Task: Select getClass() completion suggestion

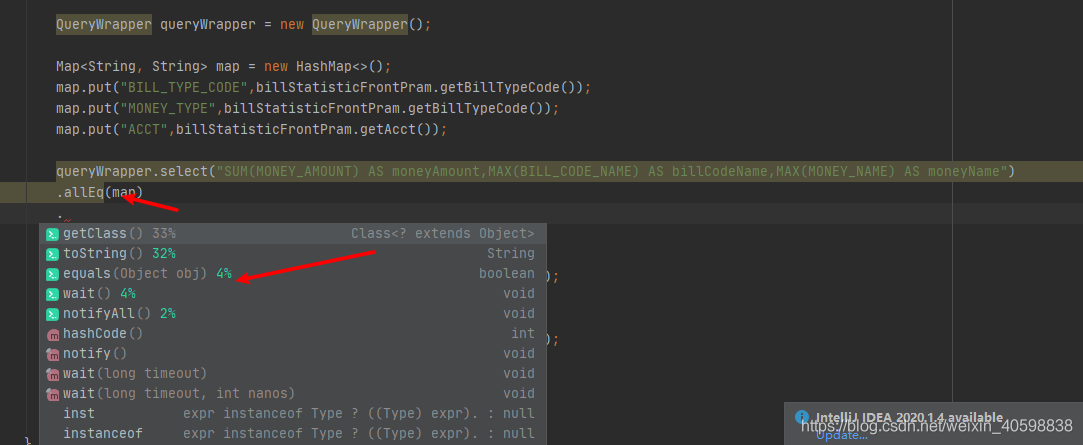Action: tap(292, 234)
